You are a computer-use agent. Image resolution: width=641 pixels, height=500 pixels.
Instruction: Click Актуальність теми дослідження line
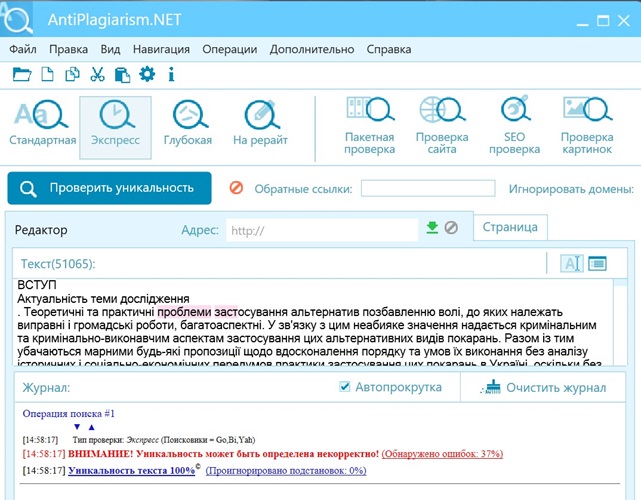pyautogui.click(x=103, y=299)
